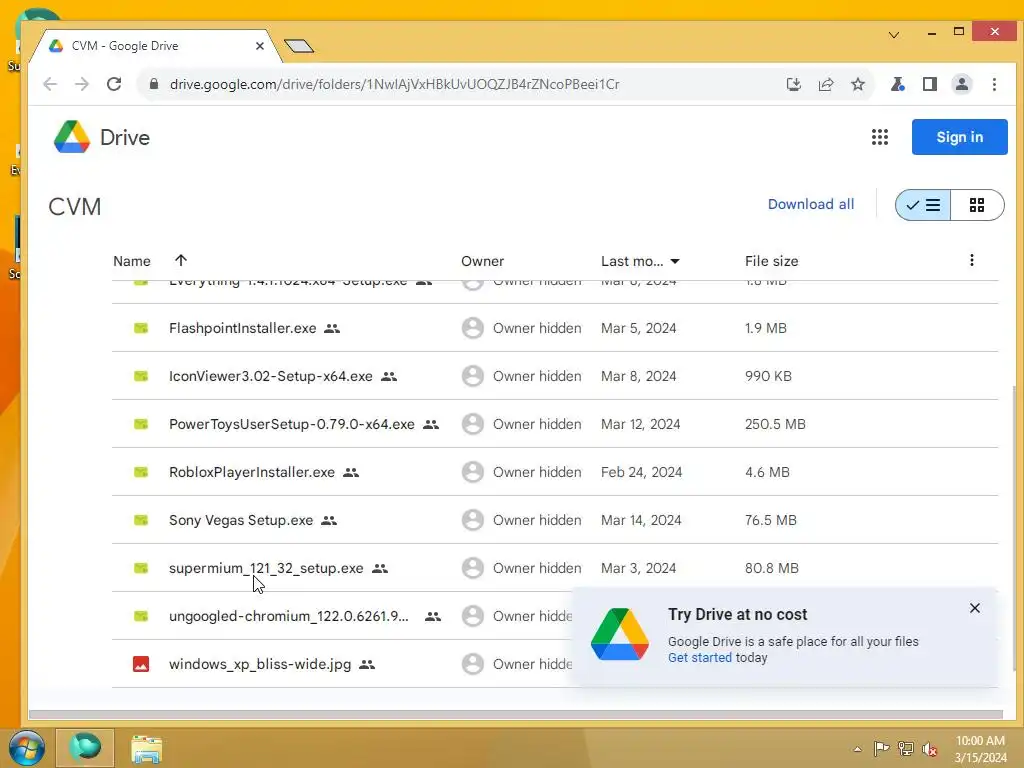Click the Sign in button
The image size is (1024, 768).
click(x=959, y=137)
